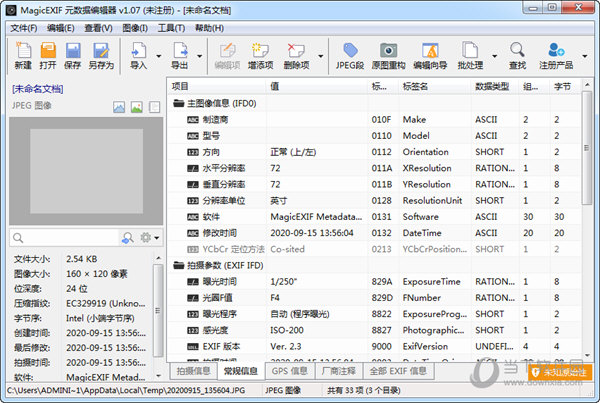Select the 光圈F值 FNumber row
This screenshot has width=600, height=403.
(374, 298)
